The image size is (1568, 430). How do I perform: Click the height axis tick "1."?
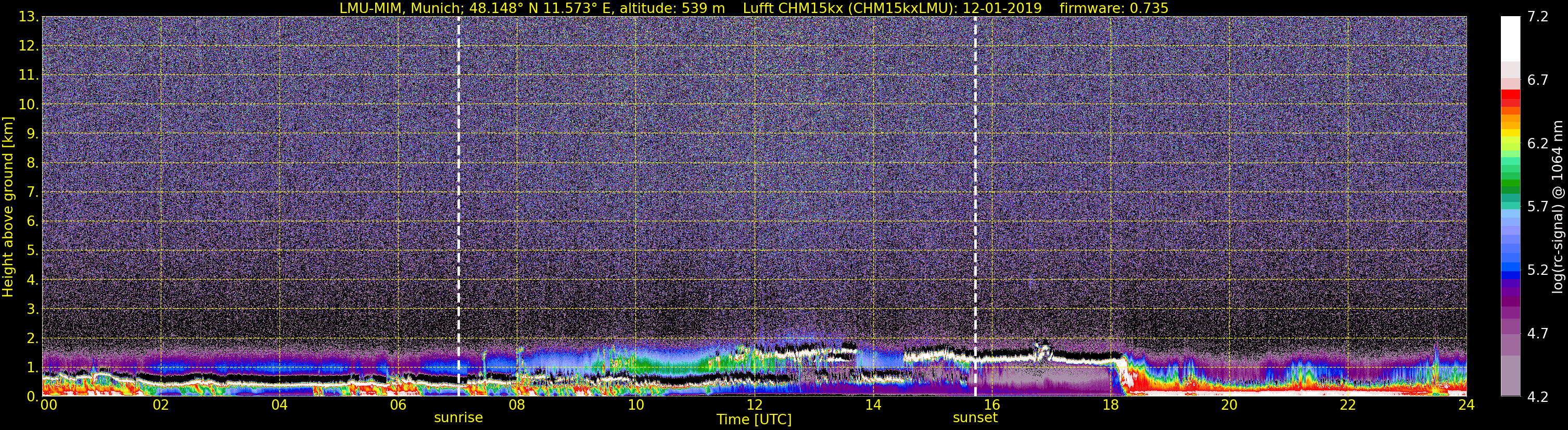pyautogui.click(x=32, y=367)
